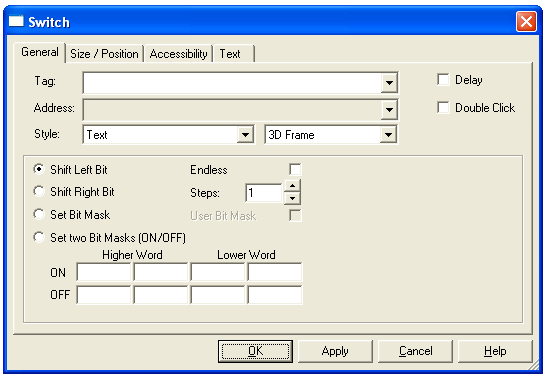Choose the Set Bit Mask option
Screen dimensions: 551x380
[39, 214]
